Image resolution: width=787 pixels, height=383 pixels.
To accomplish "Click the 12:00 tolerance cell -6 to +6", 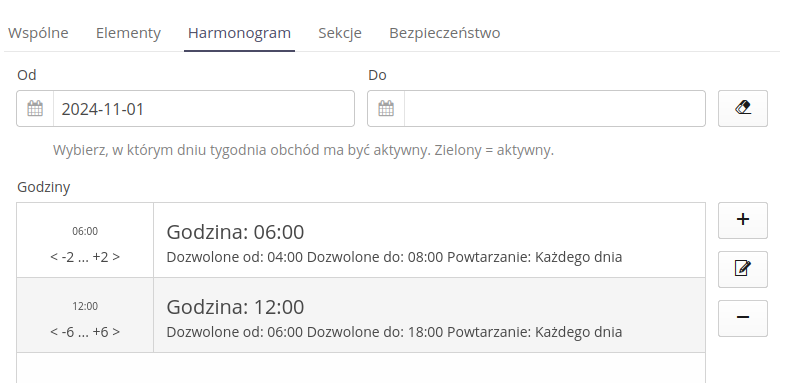I will 85,315.
